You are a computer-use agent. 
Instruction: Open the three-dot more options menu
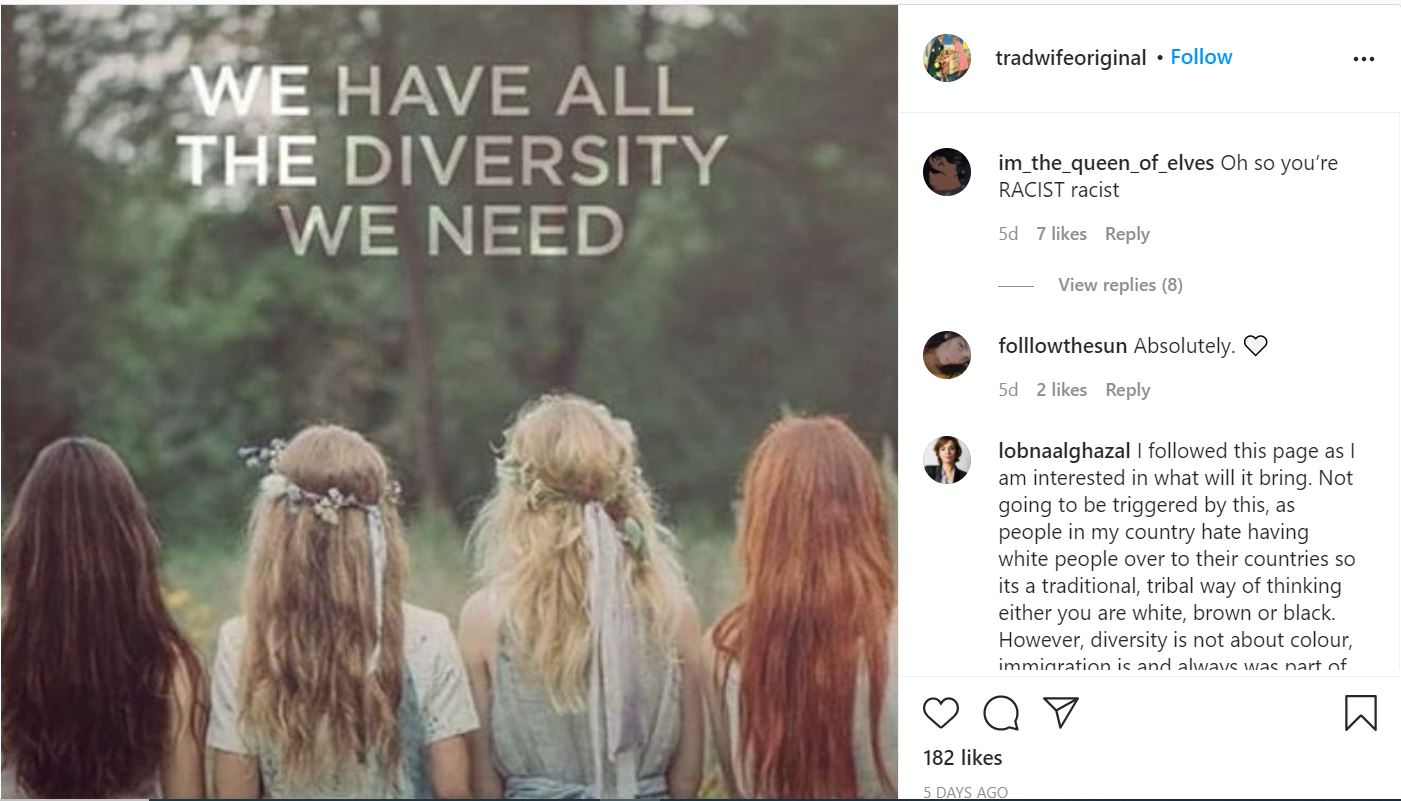(1364, 59)
